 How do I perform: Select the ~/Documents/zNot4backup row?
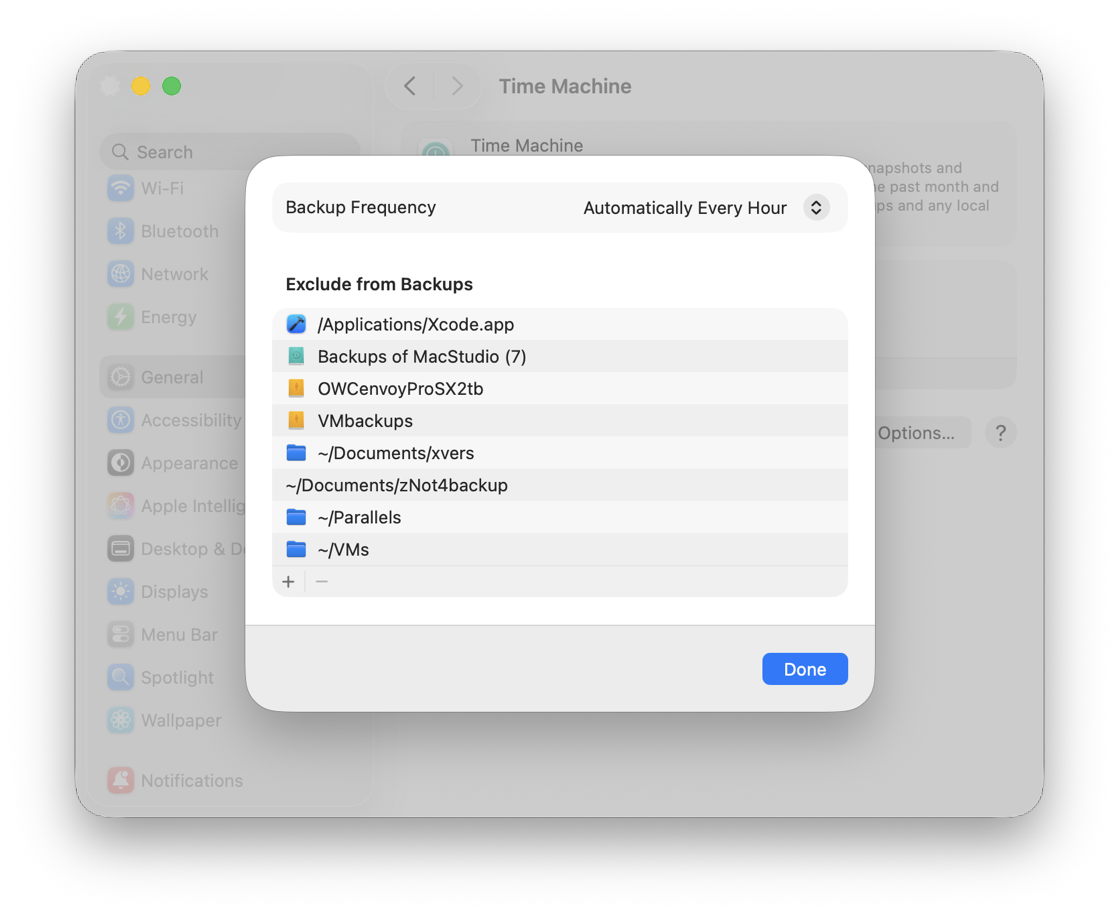click(397, 485)
